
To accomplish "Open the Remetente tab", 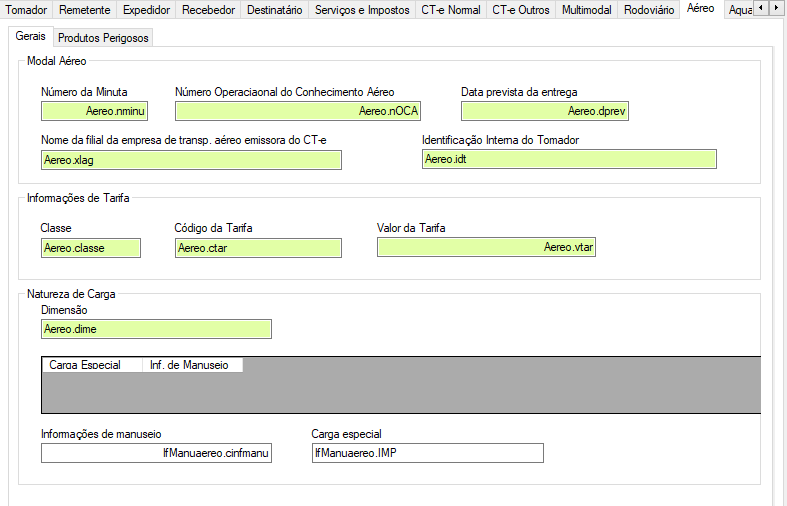I will (x=84, y=10).
